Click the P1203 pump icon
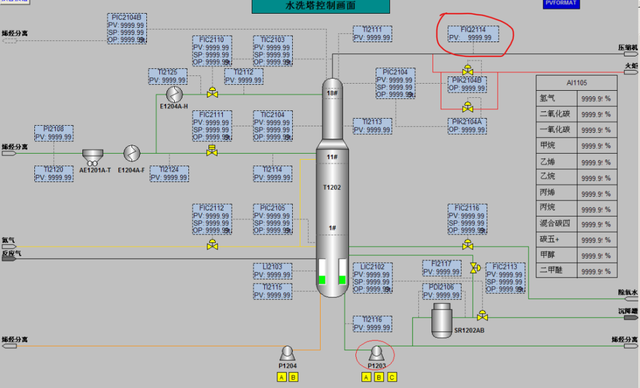This screenshot has width=640, height=388. [376, 353]
